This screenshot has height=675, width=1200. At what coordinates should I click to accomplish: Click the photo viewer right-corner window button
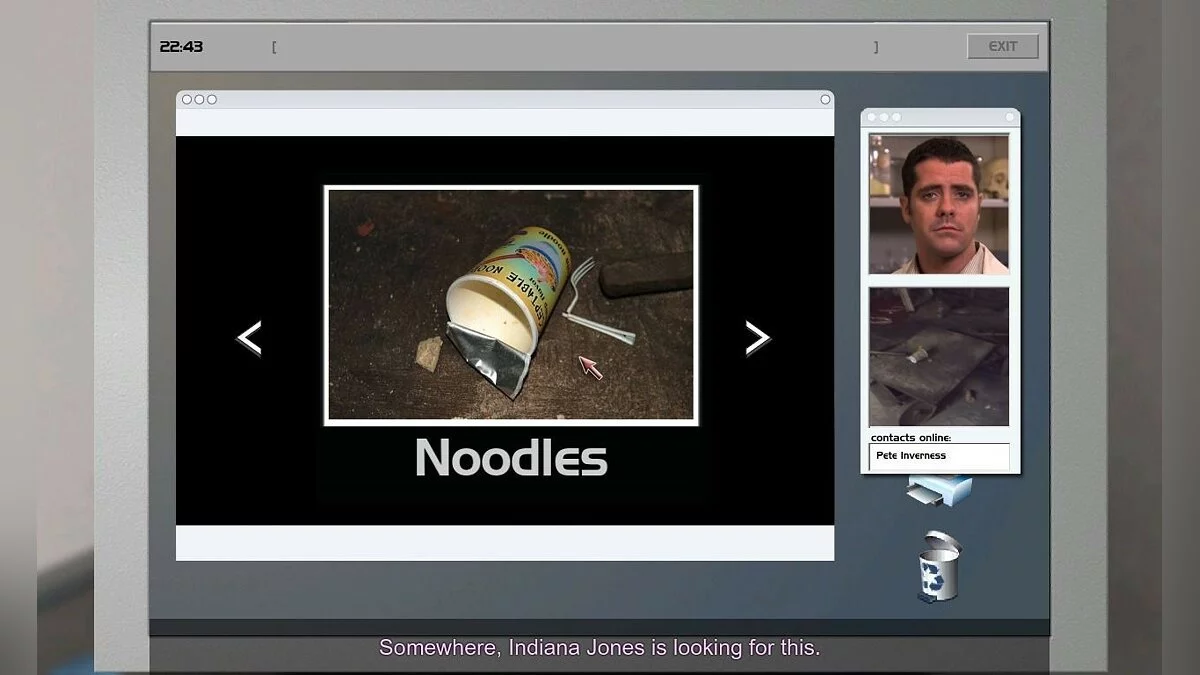[x=825, y=99]
